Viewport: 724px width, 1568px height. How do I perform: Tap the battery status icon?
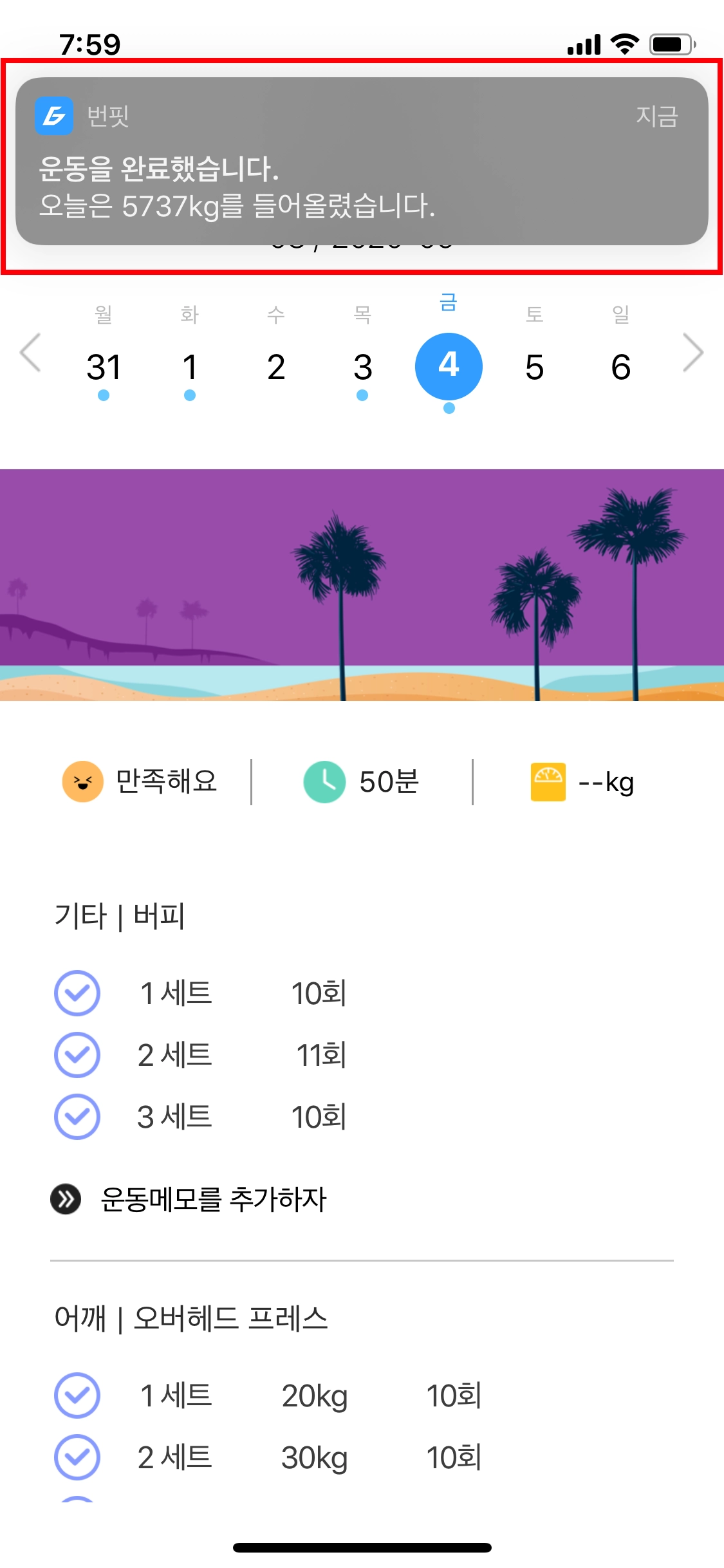(x=672, y=44)
